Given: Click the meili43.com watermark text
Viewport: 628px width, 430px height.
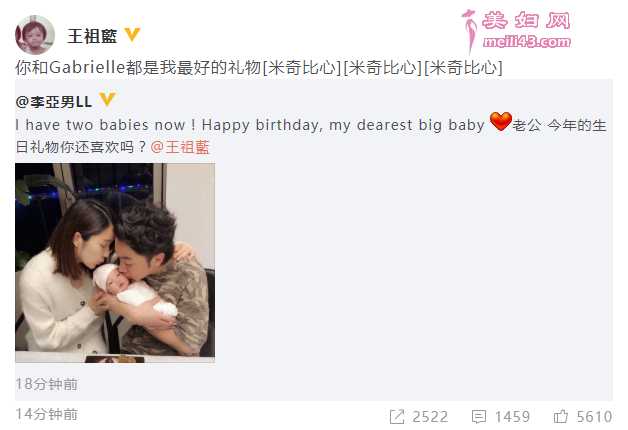Looking at the screenshot, I should click(x=527, y=42).
